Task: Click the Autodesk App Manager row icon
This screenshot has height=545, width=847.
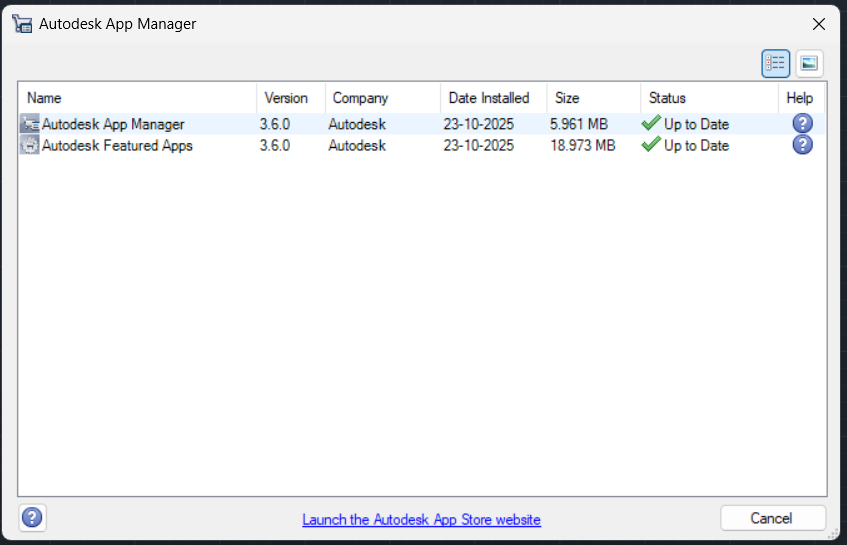Action: click(30, 124)
